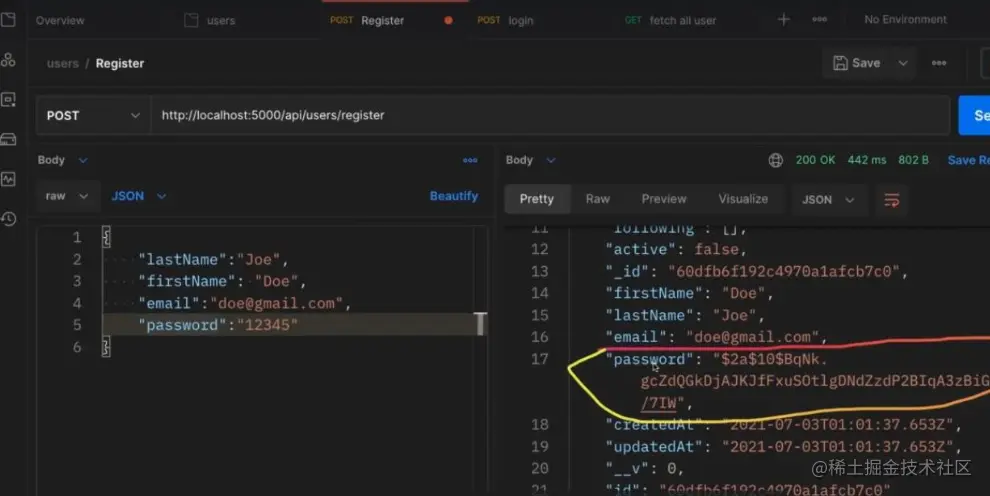The image size is (990, 496).
Task: Expand the request Body dropdown
Action: click(x=63, y=160)
